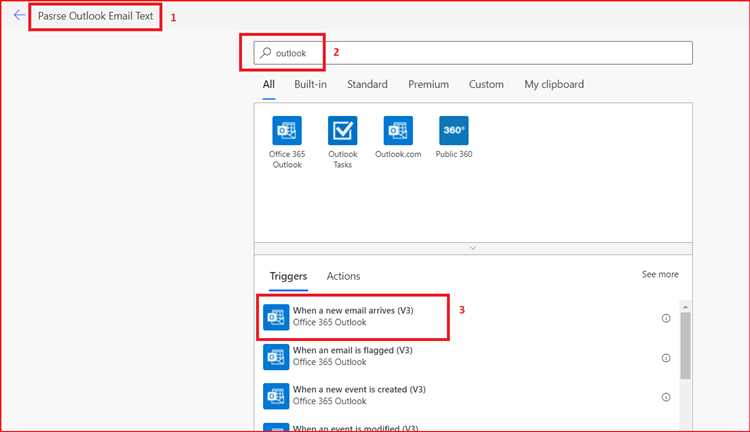Image resolution: width=750 pixels, height=432 pixels.
Task: Show info for When a new event is created
Action: (666, 397)
